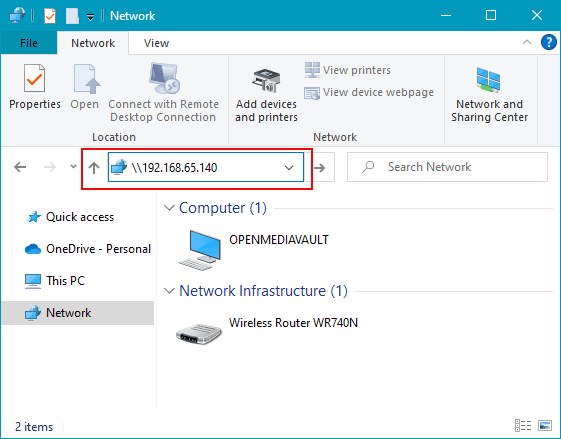561x439 pixels.
Task: Maximize the Network window
Action: tap(491, 15)
